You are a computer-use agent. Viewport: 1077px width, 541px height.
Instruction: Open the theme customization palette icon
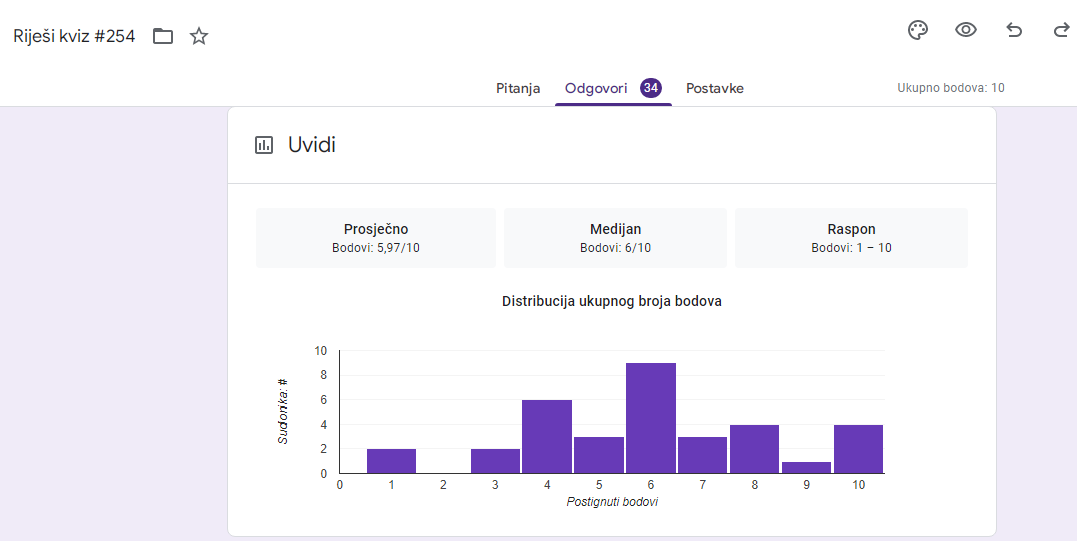click(x=918, y=30)
